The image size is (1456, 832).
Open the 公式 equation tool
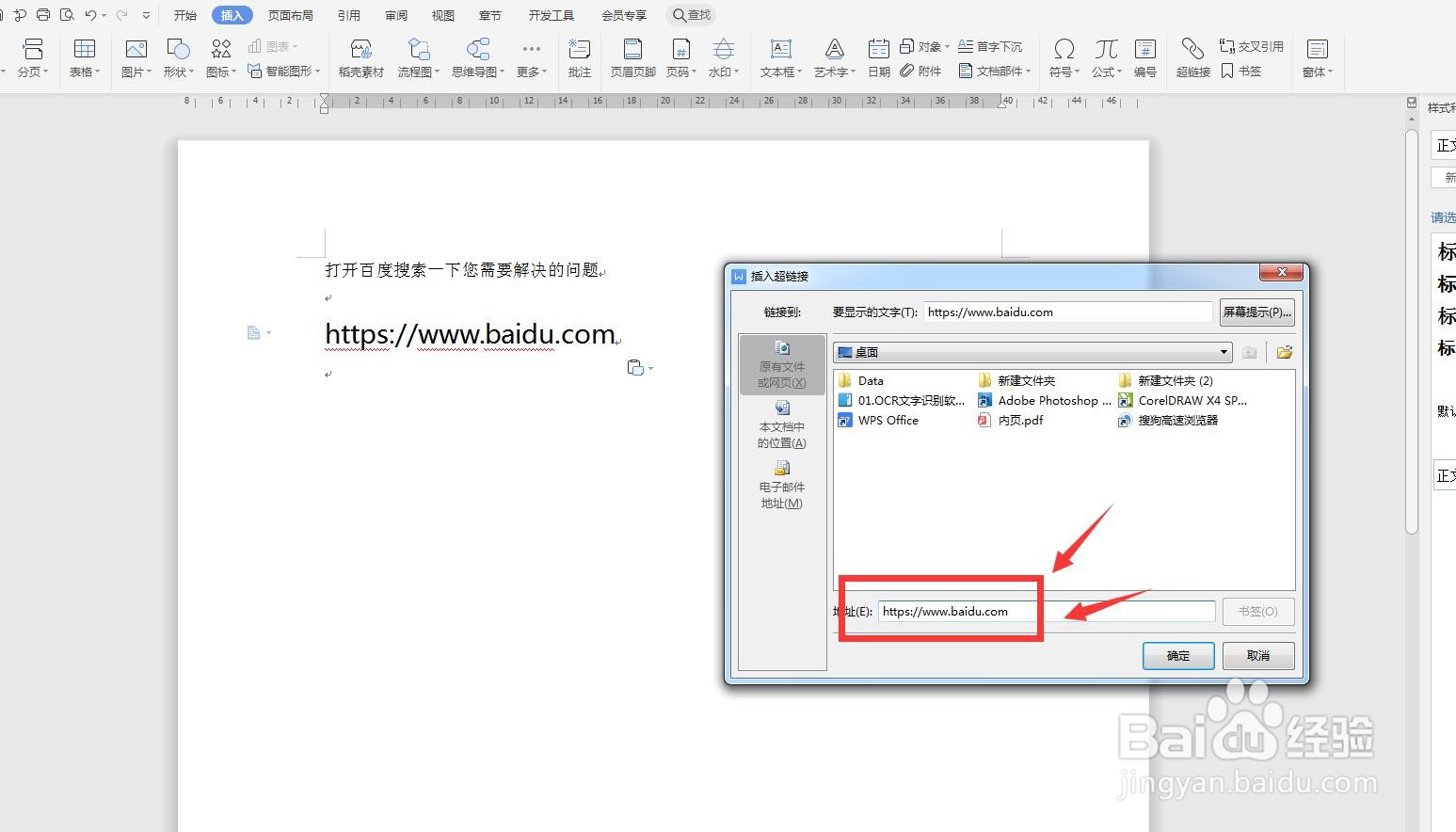click(1107, 57)
